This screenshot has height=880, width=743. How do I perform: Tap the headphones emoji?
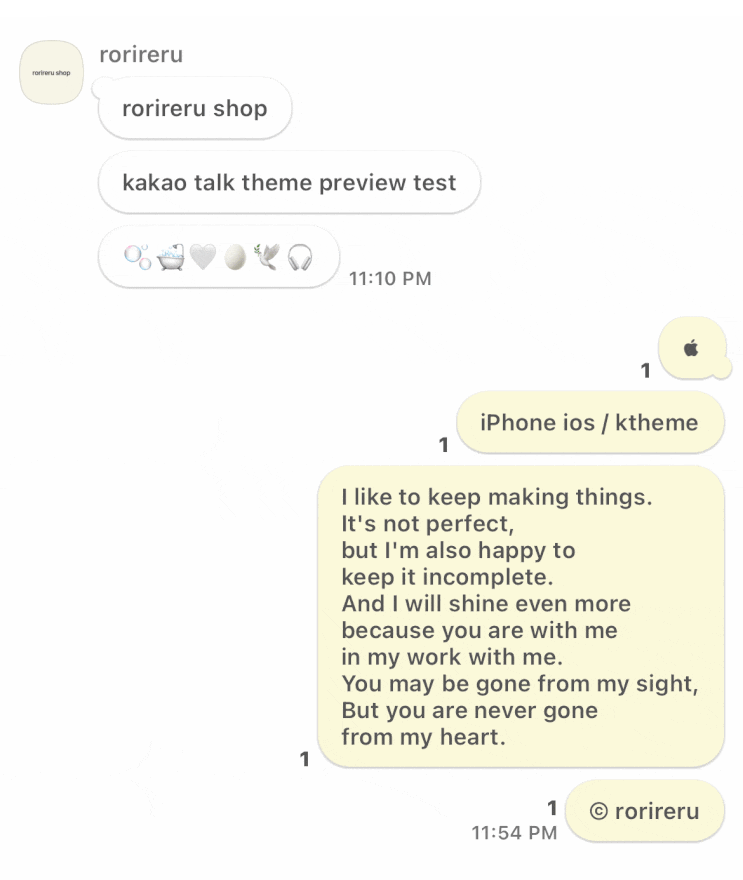(x=300, y=258)
